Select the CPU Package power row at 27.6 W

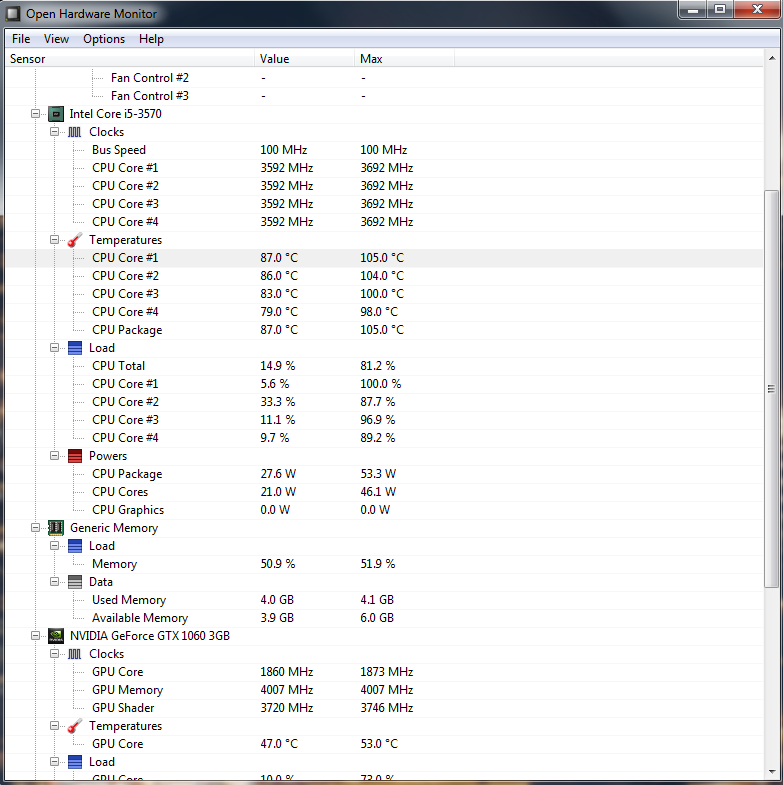click(384, 474)
